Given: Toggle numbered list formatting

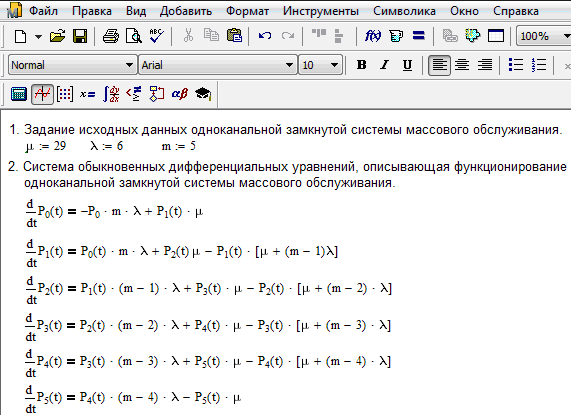Looking at the screenshot, I should tap(539, 65).
